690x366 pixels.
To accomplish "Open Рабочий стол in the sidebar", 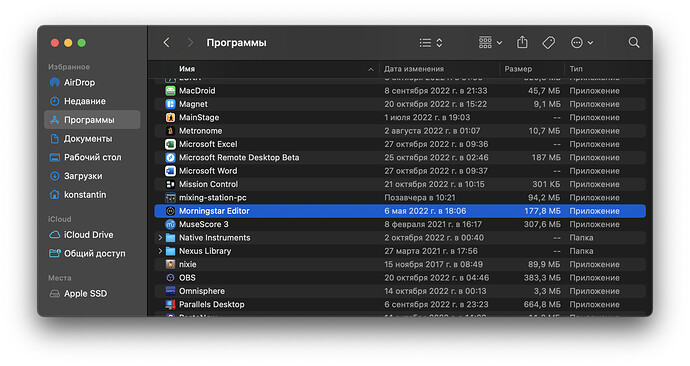I will [92, 157].
